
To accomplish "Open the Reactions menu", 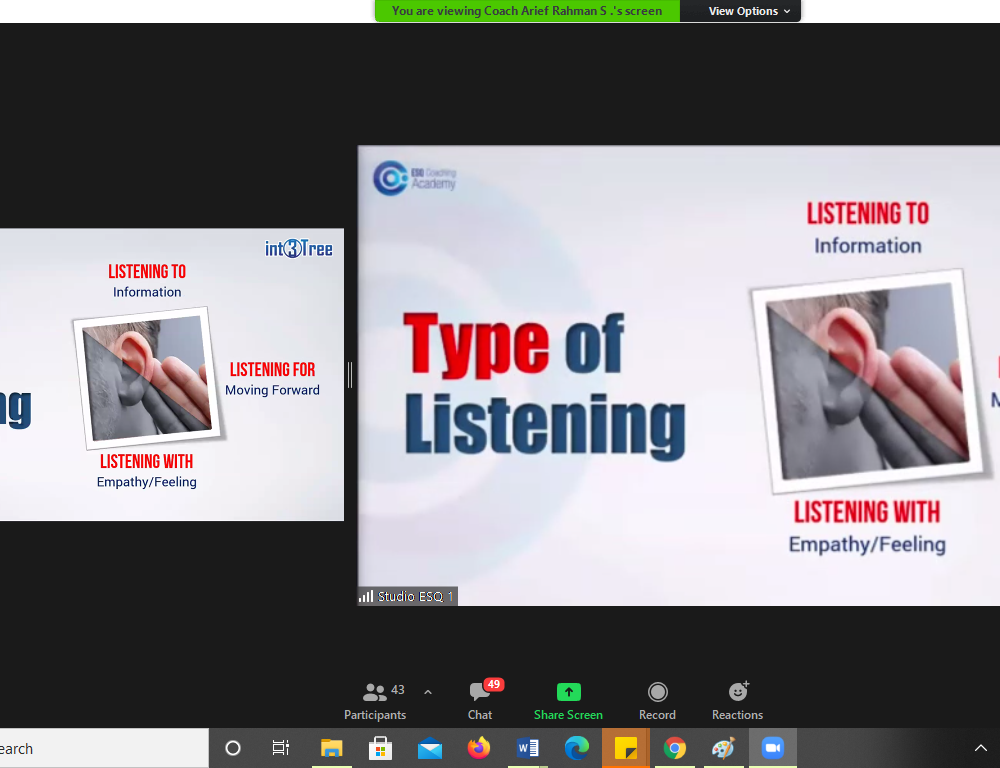I will (737, 700).
